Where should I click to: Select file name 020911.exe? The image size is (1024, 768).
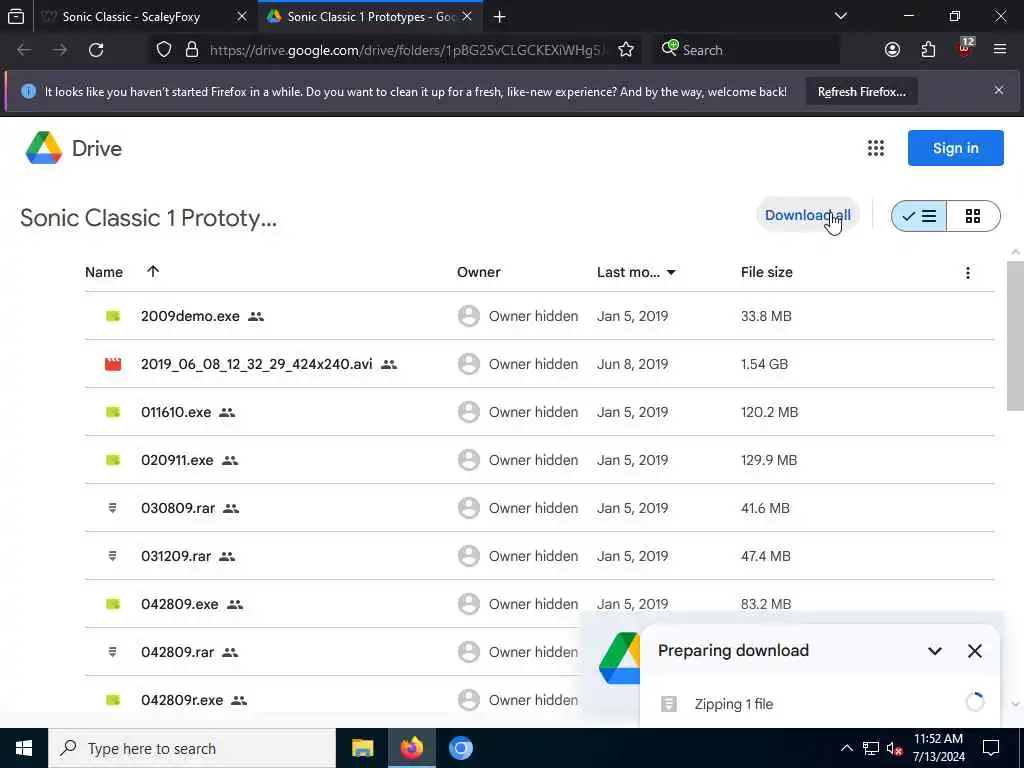(177, 460)
